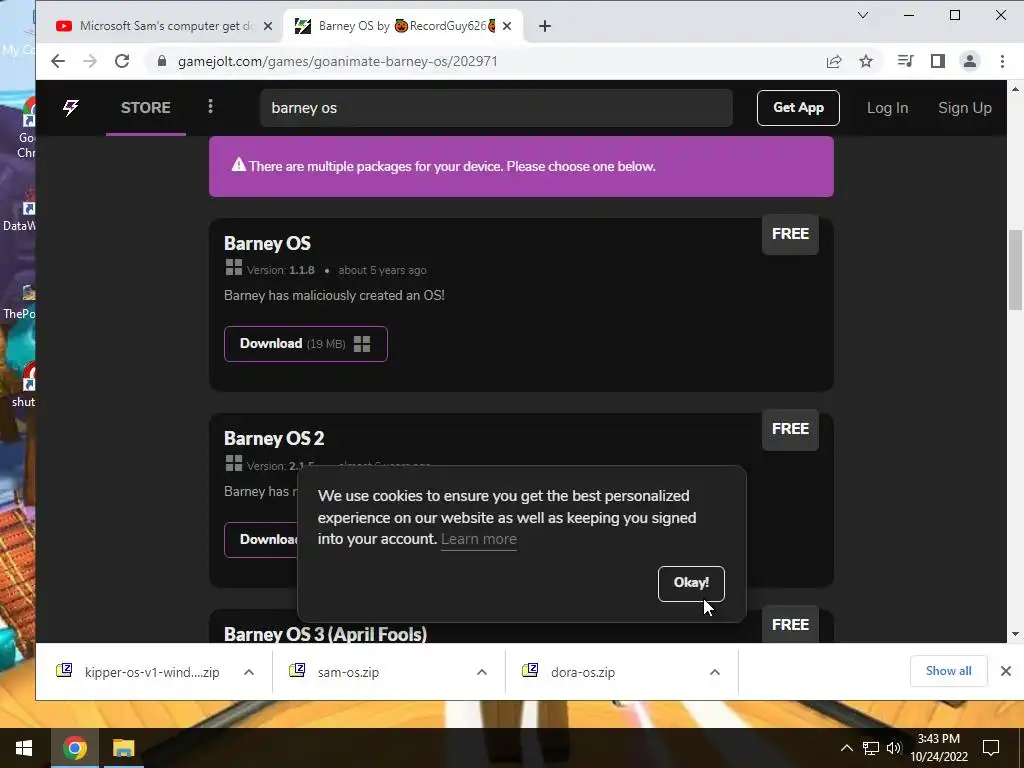Click the 'barney os' search field
This screenshot has height=768, width=1024.
coord(496,108)
